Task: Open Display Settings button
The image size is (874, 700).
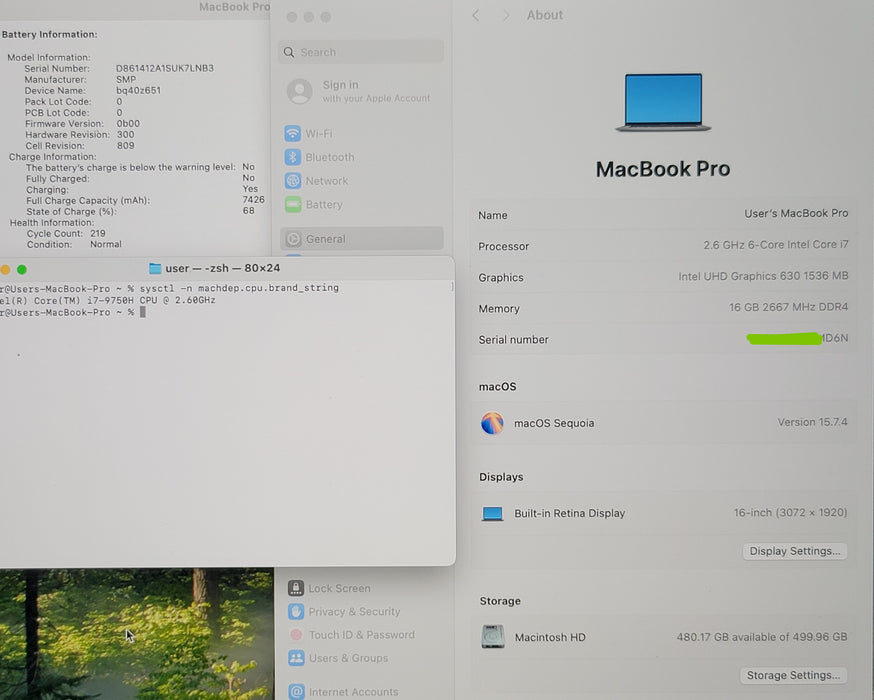Action: [795, 551]
